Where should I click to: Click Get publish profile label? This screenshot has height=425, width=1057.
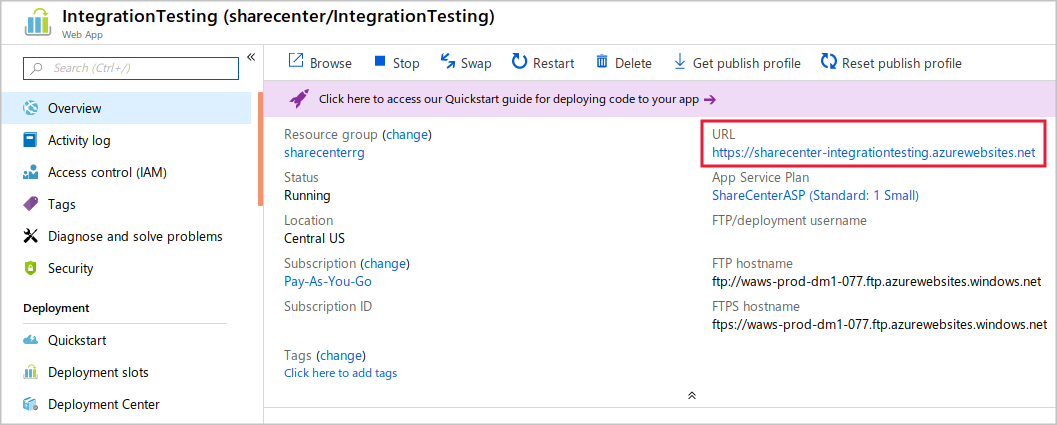(x=746, y=63)
